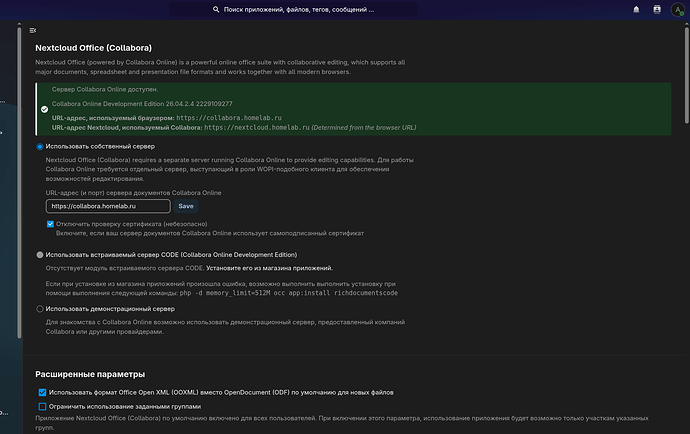
Task: Click the "Nextcloud Office (Collabora)" heading
Action: tap(93, 48)
